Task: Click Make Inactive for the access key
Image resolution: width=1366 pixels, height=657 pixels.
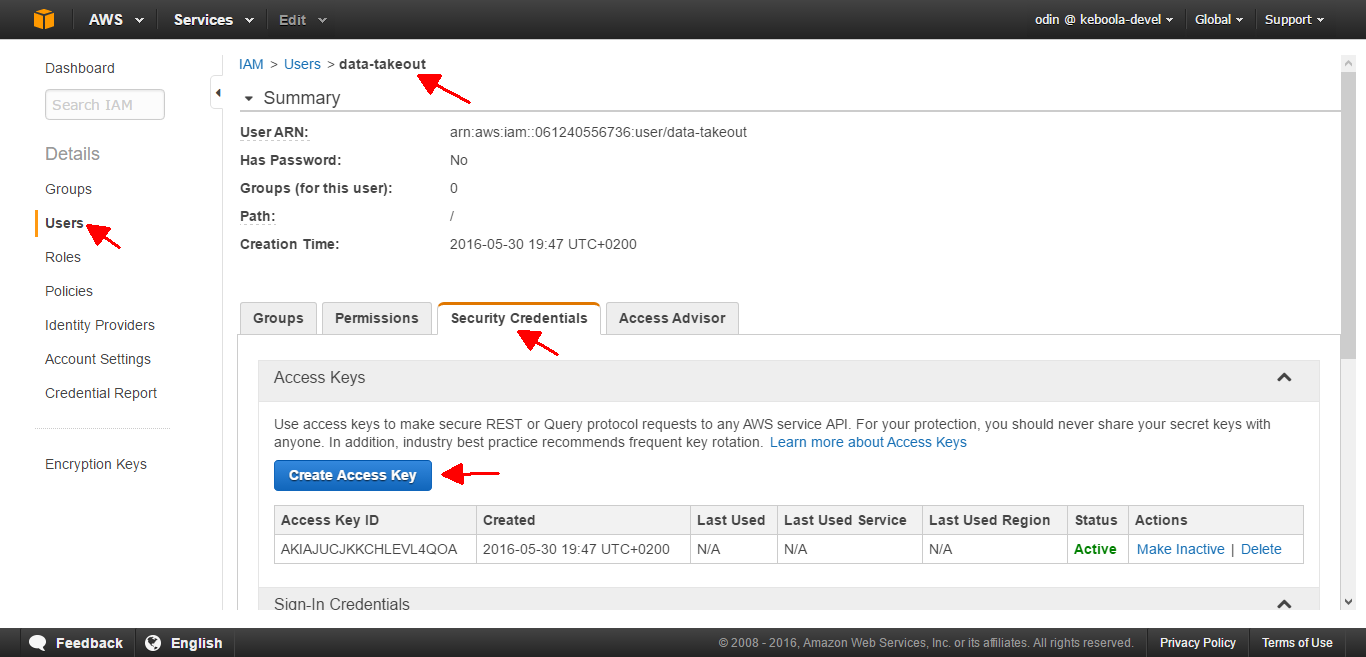Action: click(1180, 549)
